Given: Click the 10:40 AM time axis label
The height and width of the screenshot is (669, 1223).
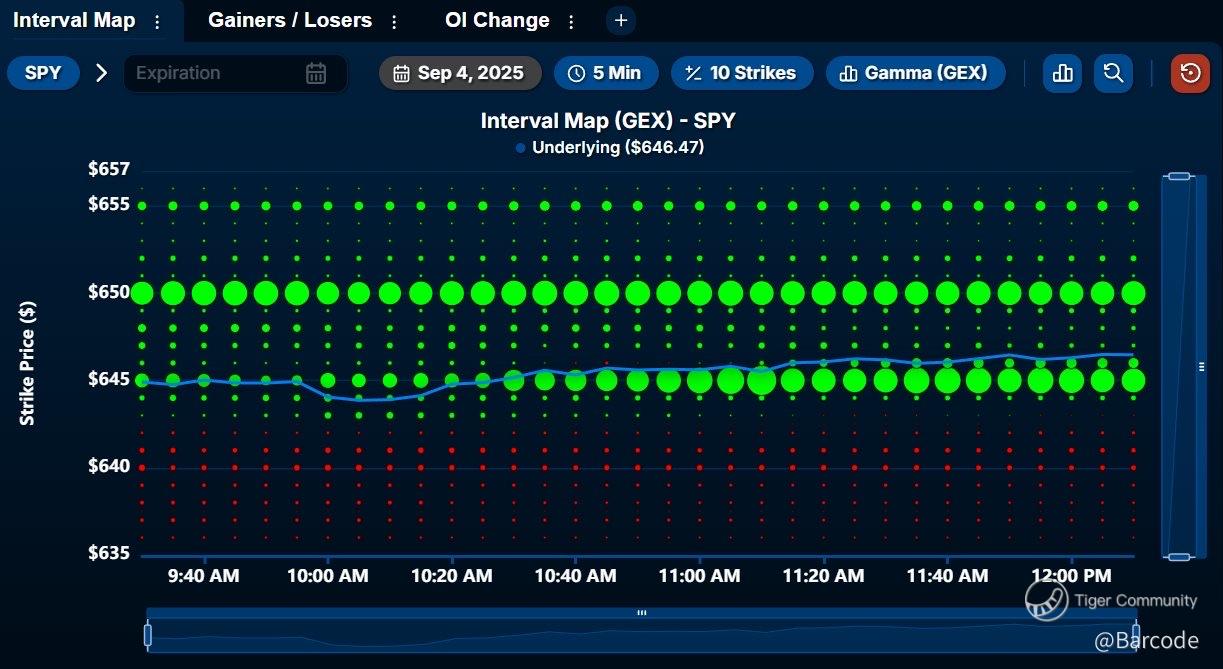Looking at the screenshot, I should pyautogui.click(x=575, y=575).
